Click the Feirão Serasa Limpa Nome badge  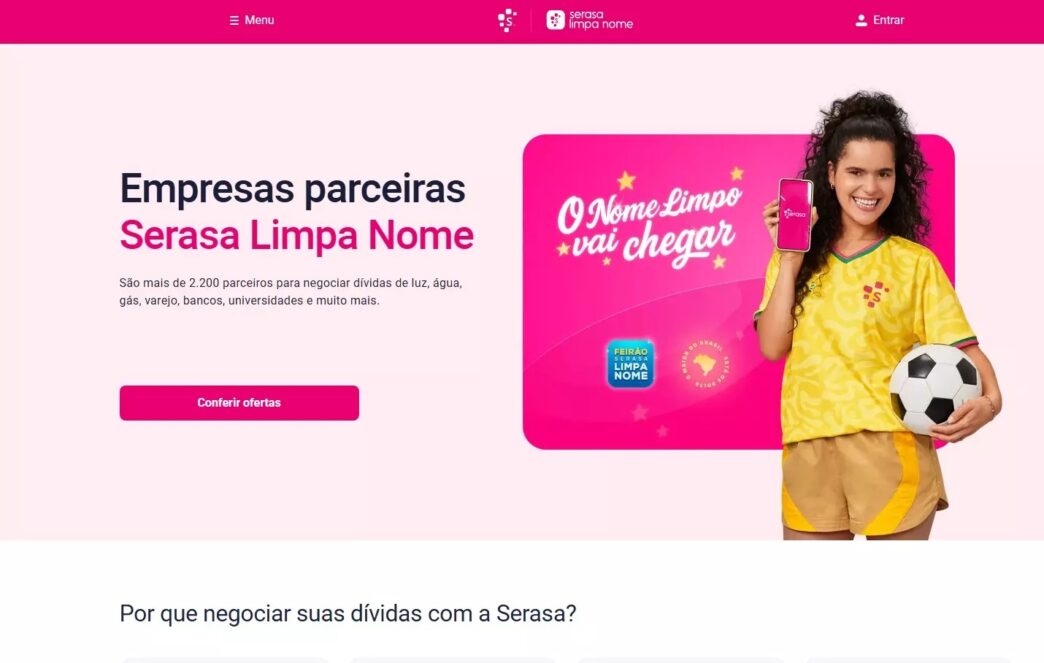(x=631, y=363)
